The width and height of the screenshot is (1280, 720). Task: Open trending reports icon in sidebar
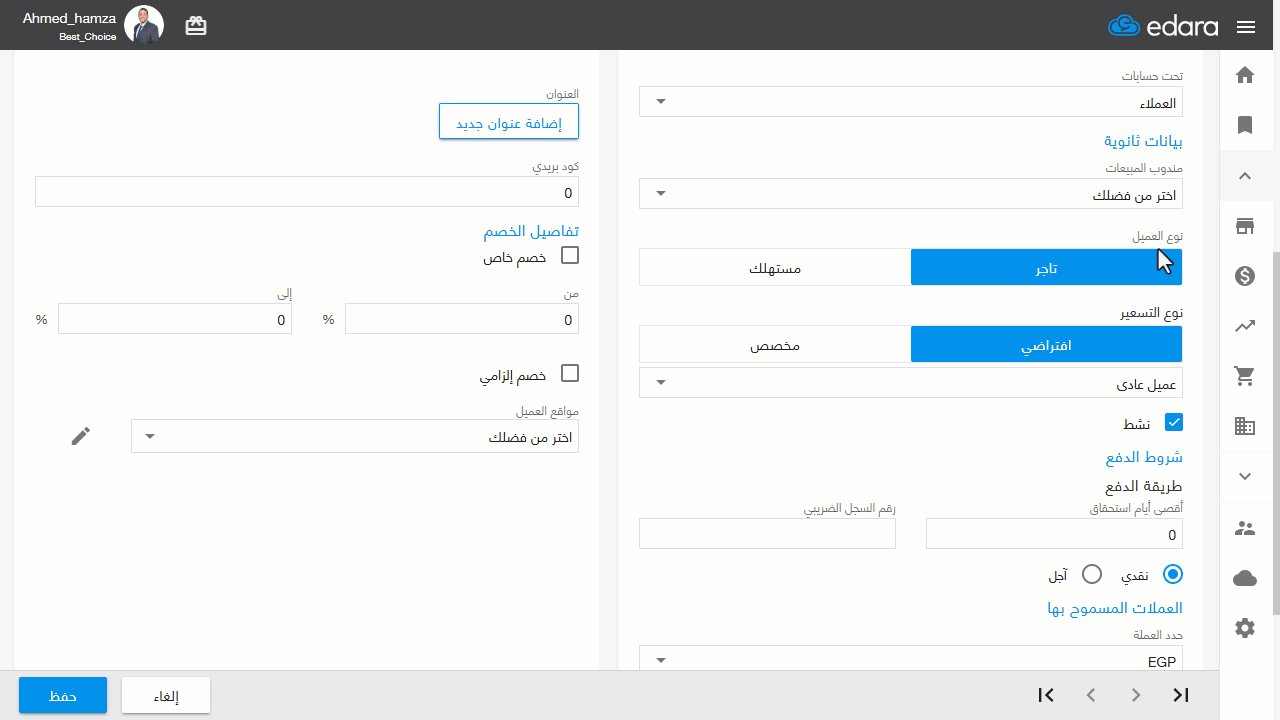point(1245,326)
